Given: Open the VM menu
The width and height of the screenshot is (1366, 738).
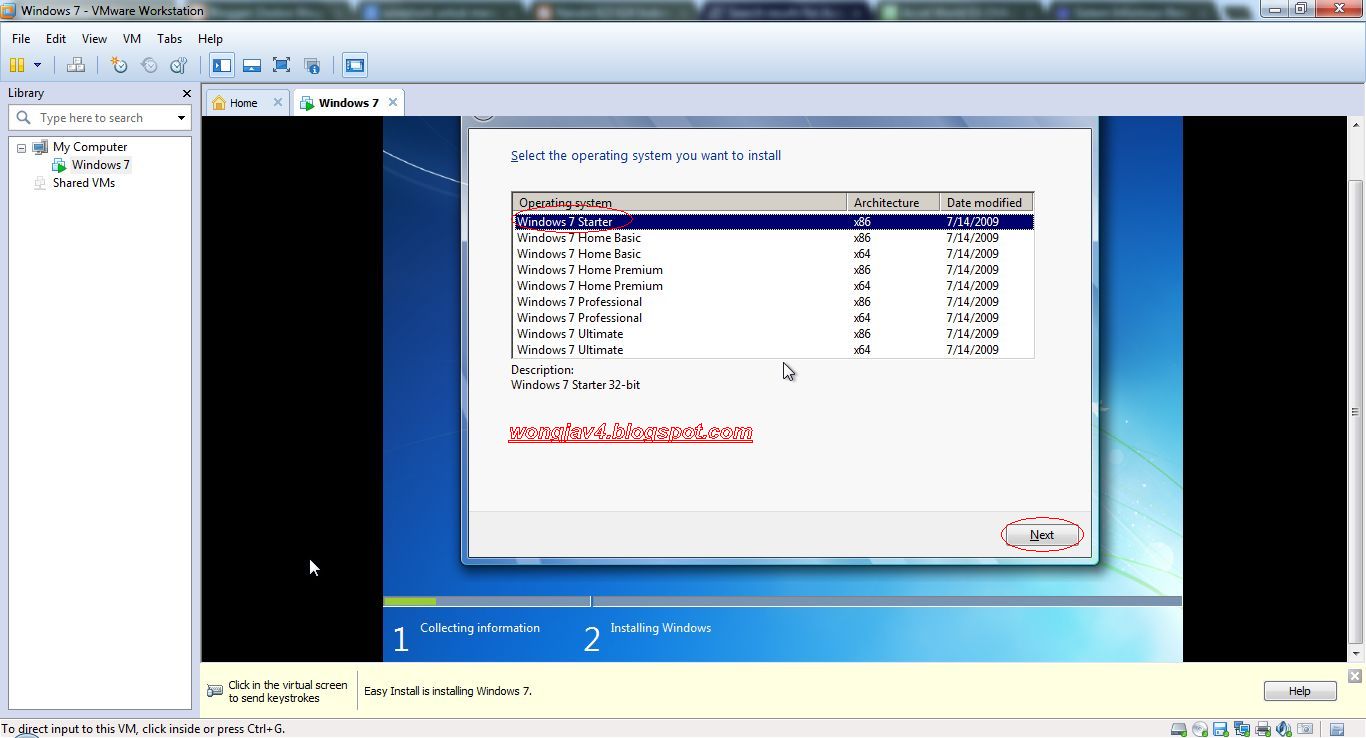Looking at the screenshot, I should [x=132, y=39].
